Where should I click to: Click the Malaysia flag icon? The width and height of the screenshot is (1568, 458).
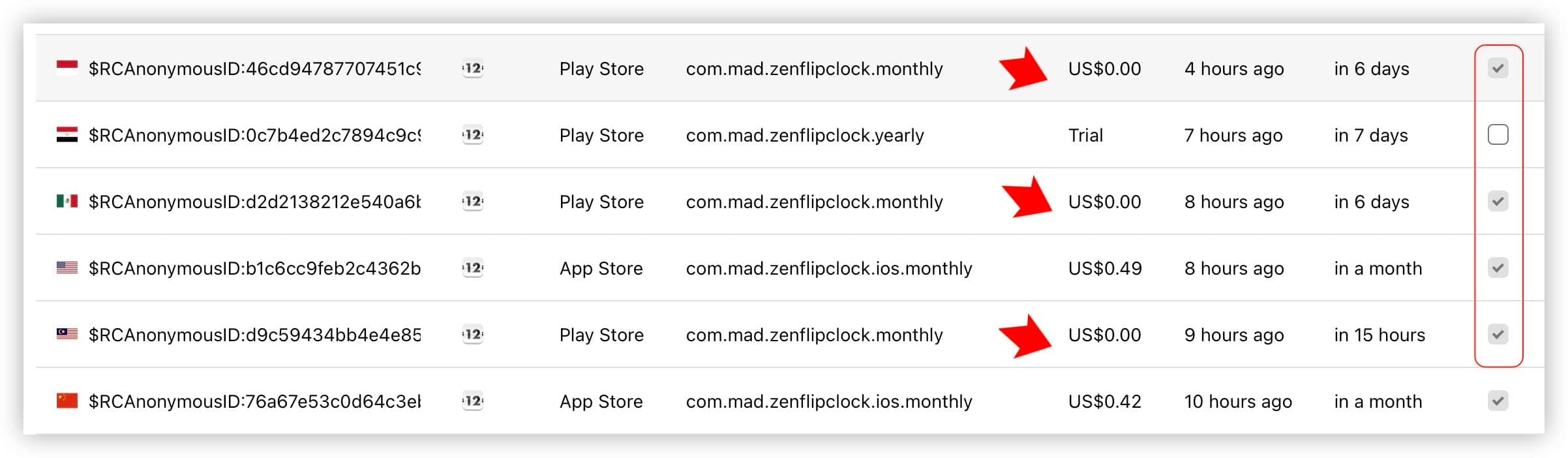67,334
